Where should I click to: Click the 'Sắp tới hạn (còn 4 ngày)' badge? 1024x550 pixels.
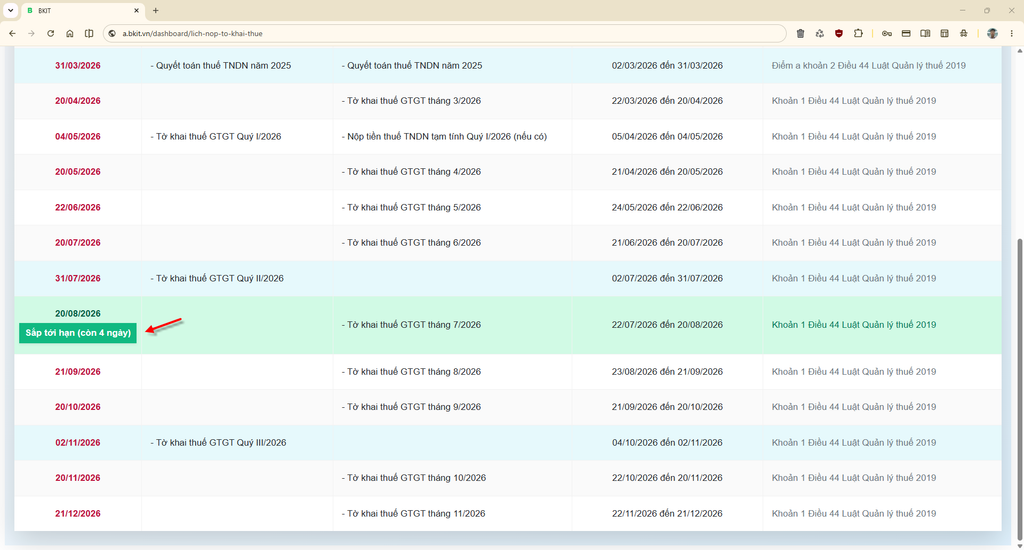click(78, 333)
